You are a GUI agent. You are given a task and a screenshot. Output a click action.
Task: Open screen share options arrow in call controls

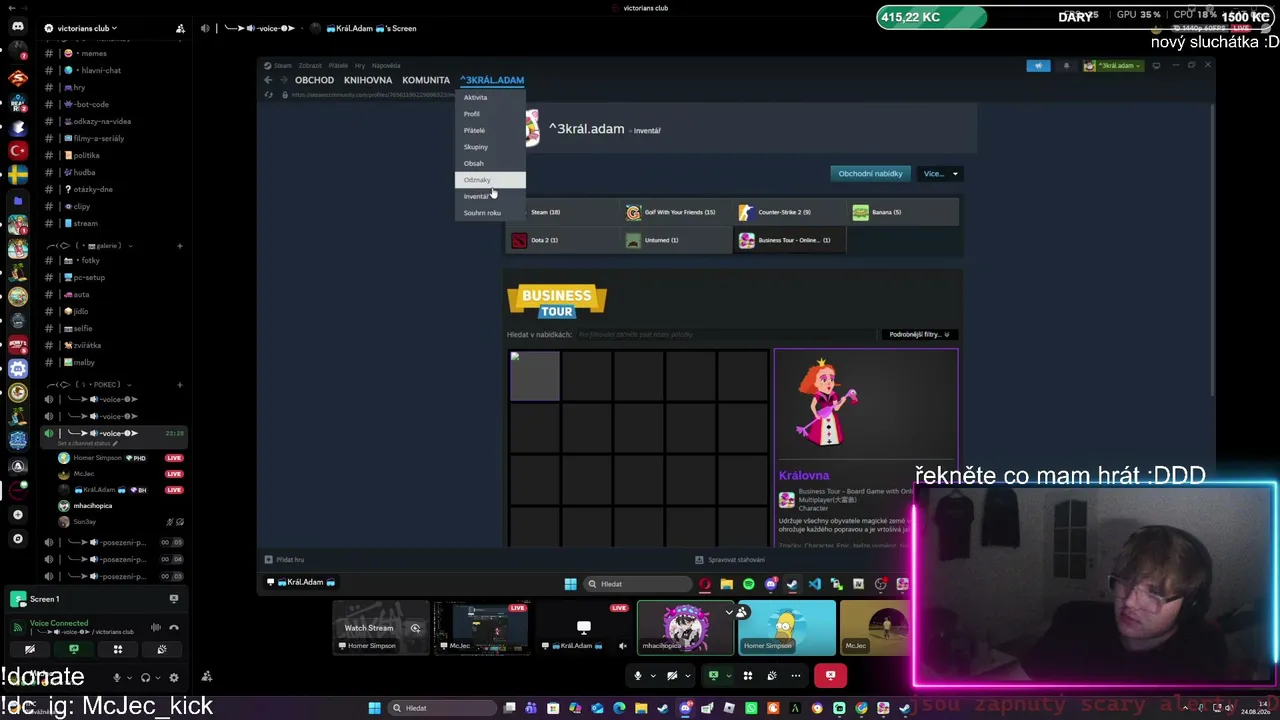pos(728,675)
